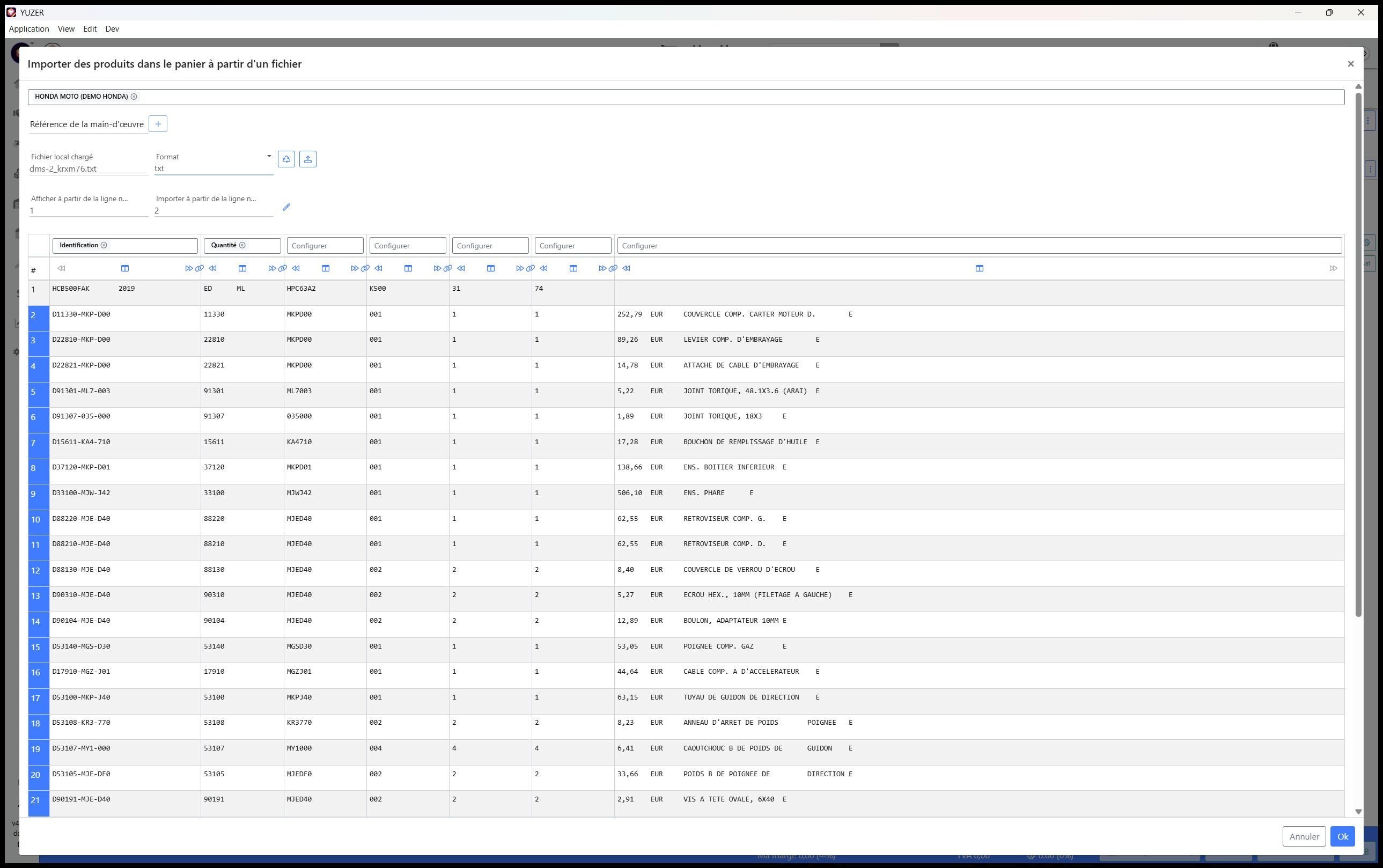This screenshot has height=868, width=1383.
Task: Click the Annuler button
Action: (x=1304, y=836)
